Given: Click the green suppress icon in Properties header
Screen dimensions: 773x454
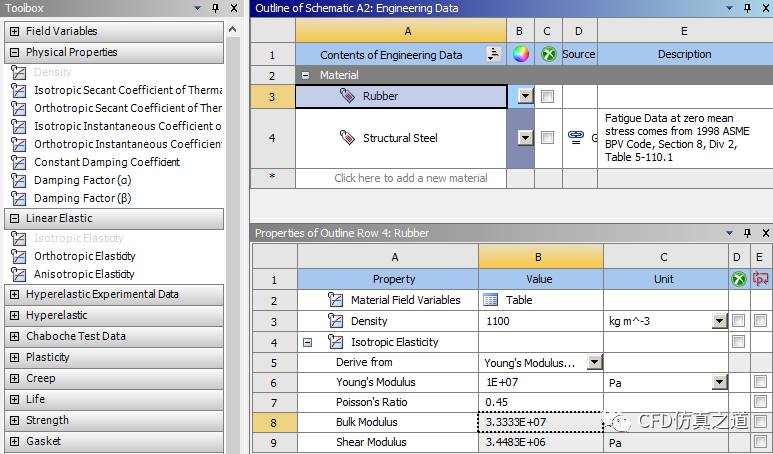Looking at the screenshot, I should coord(738,279).
